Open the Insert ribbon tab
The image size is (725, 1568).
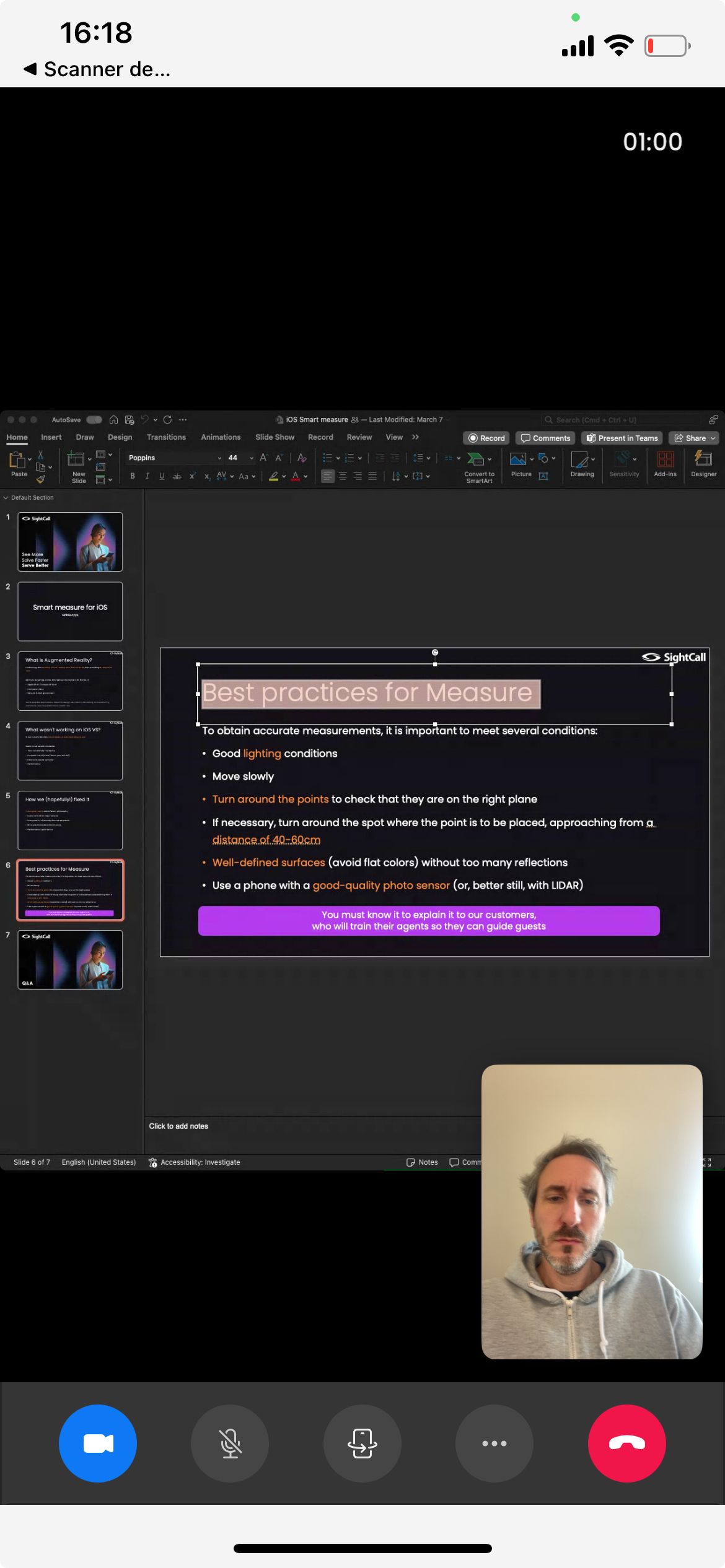coord(51,437)
